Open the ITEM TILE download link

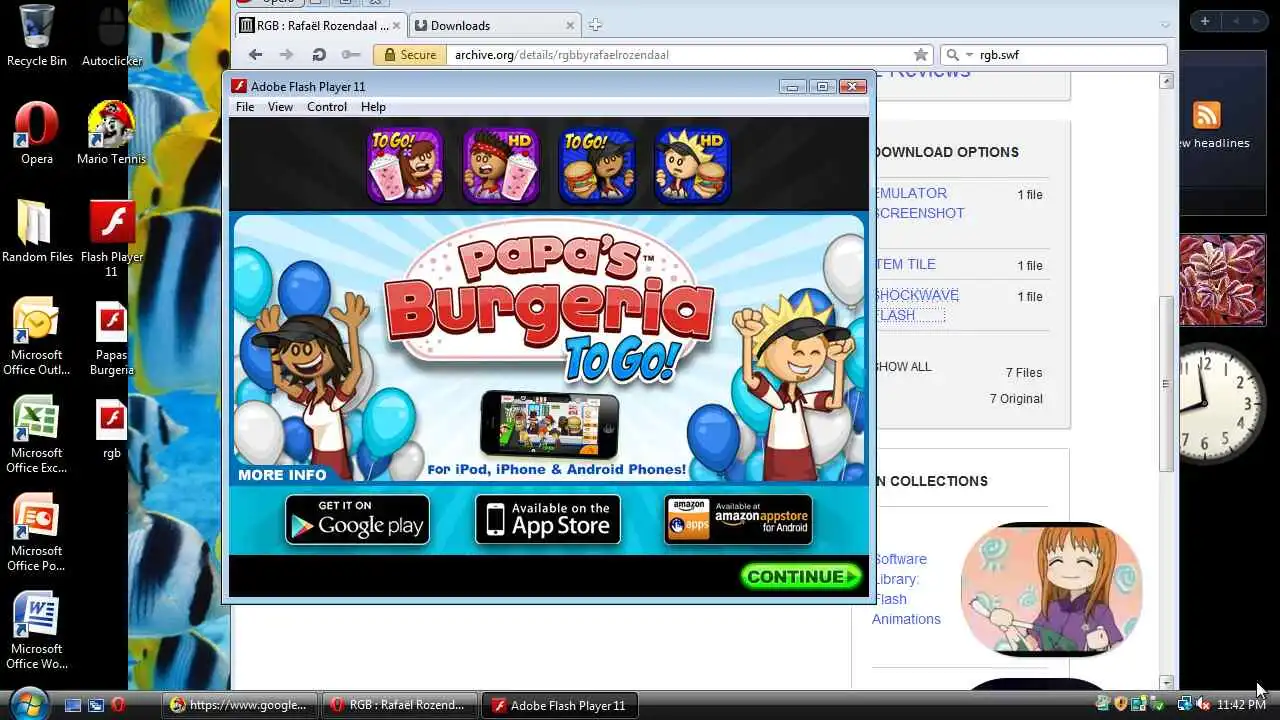(905, 265)
